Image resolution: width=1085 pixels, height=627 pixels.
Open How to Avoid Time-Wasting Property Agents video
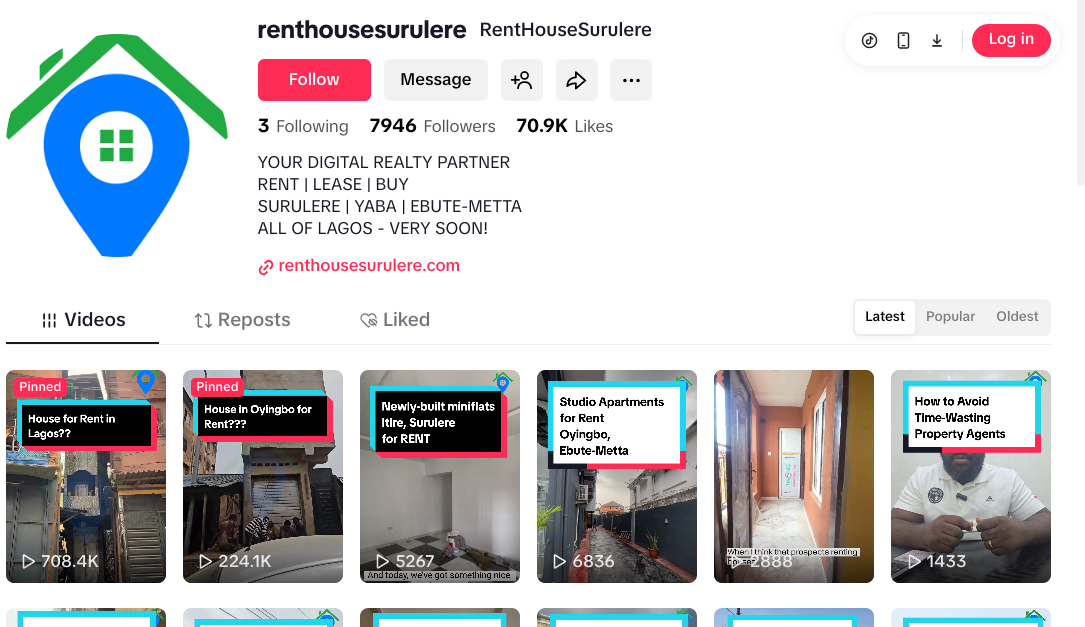tap(971, 476)
